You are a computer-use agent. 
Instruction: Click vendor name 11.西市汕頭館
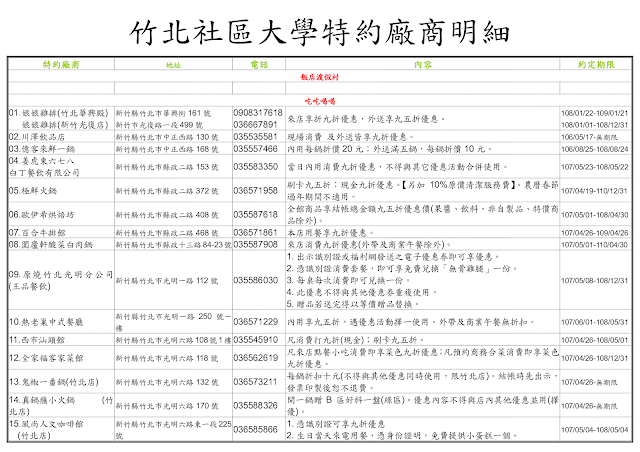coord(37,340)
